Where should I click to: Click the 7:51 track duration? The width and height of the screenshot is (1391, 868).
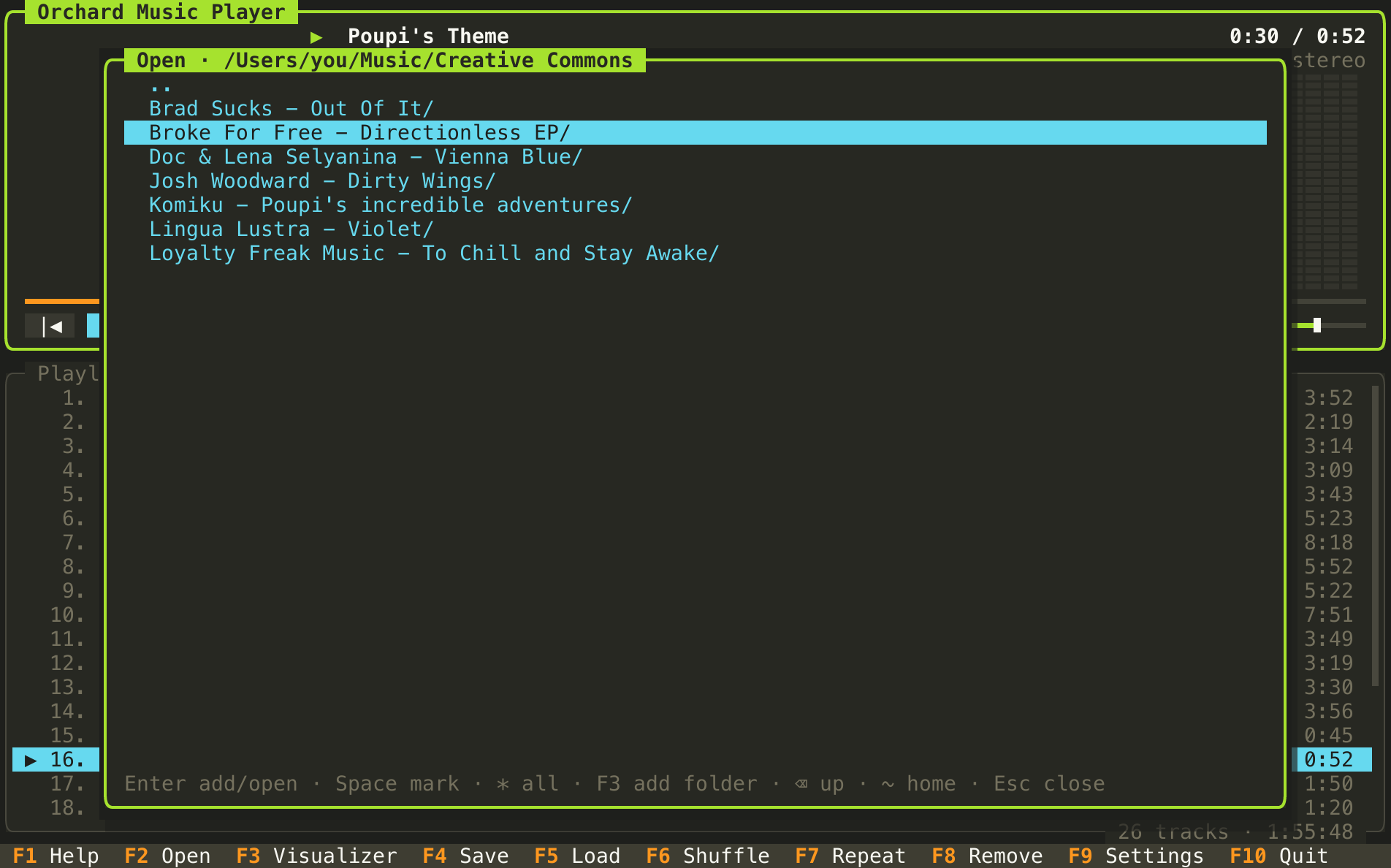click(x=1328, y=615)
